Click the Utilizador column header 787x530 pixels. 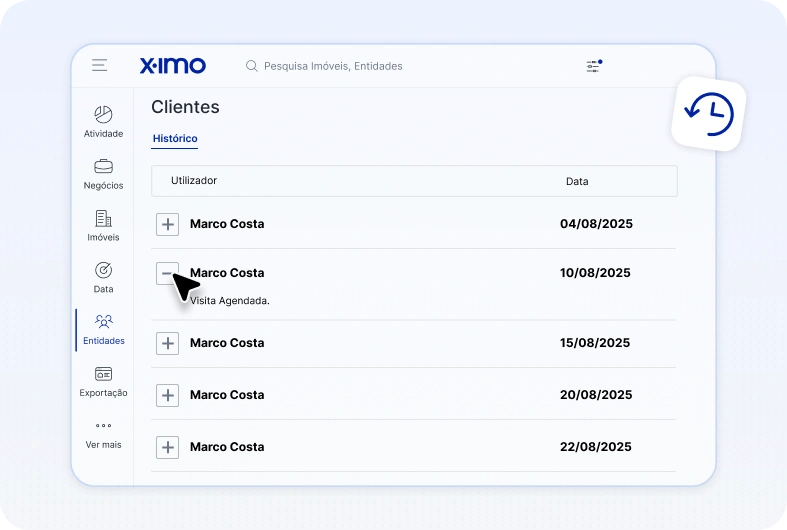pyautogui.click(x=194, y=180)
